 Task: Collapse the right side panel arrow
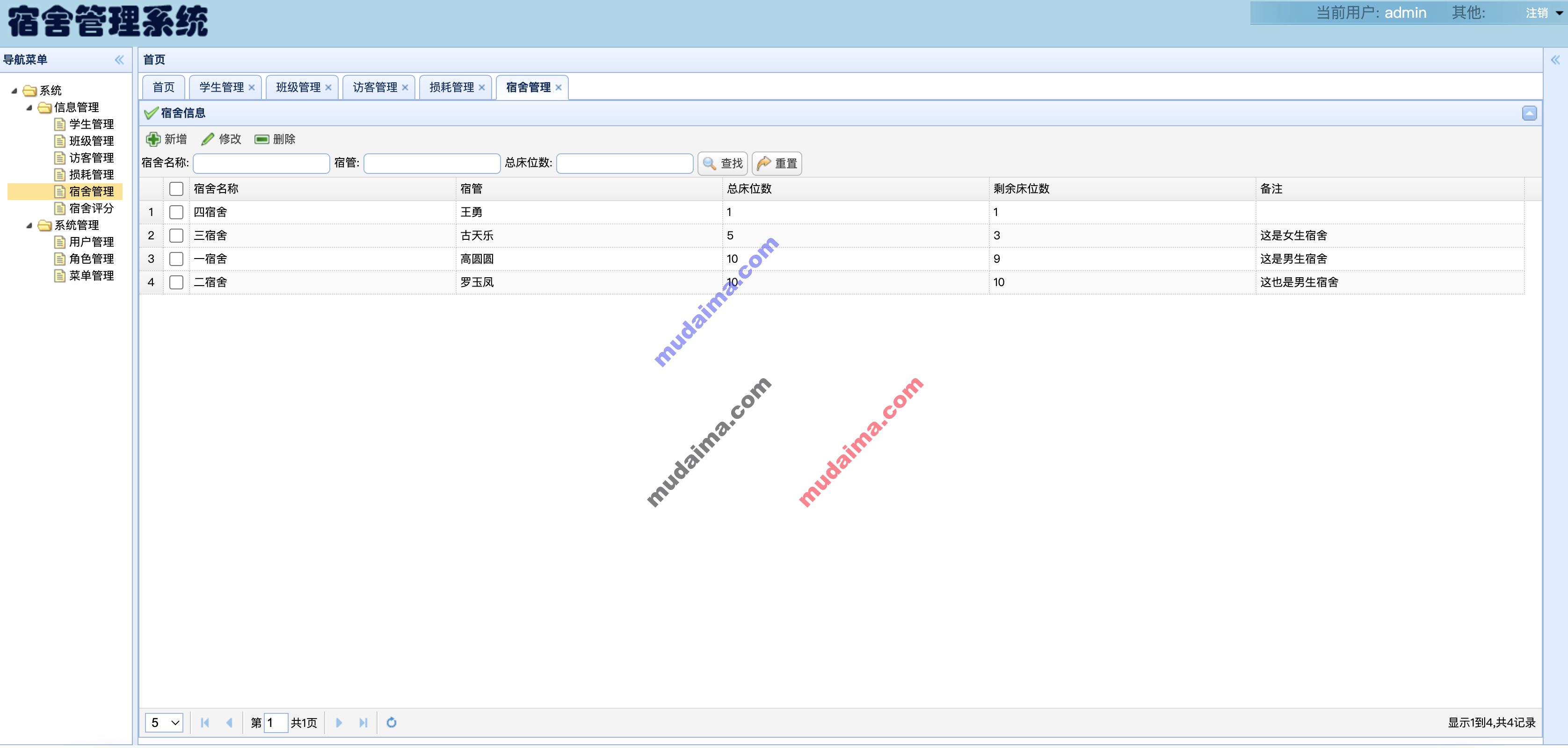point(1555,59)
